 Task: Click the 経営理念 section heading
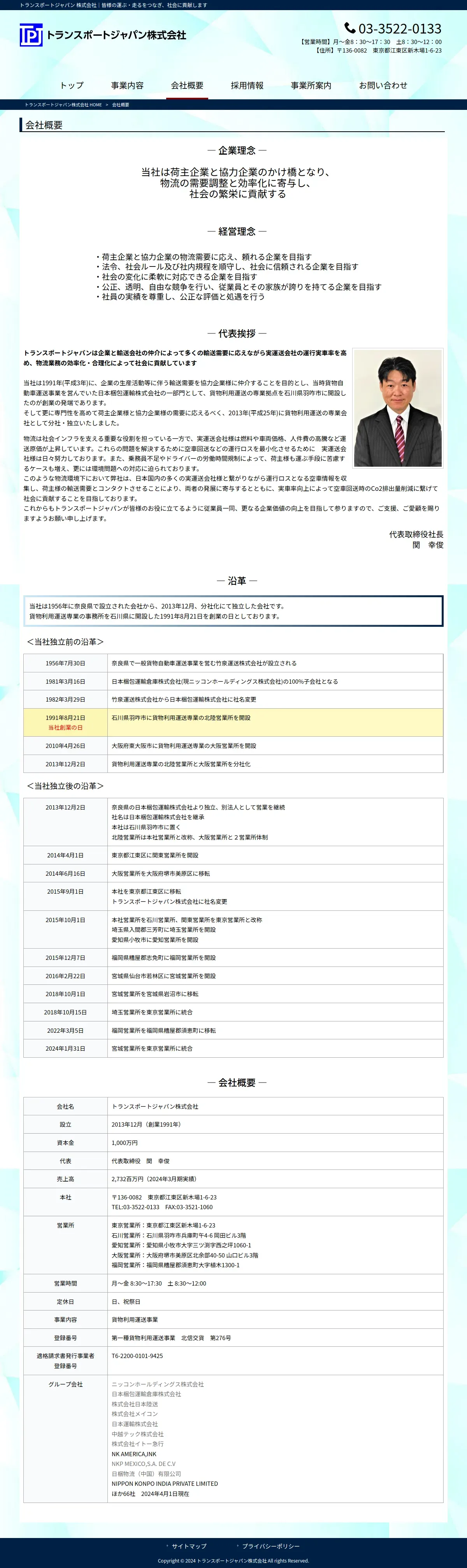(x=237, y=231)
